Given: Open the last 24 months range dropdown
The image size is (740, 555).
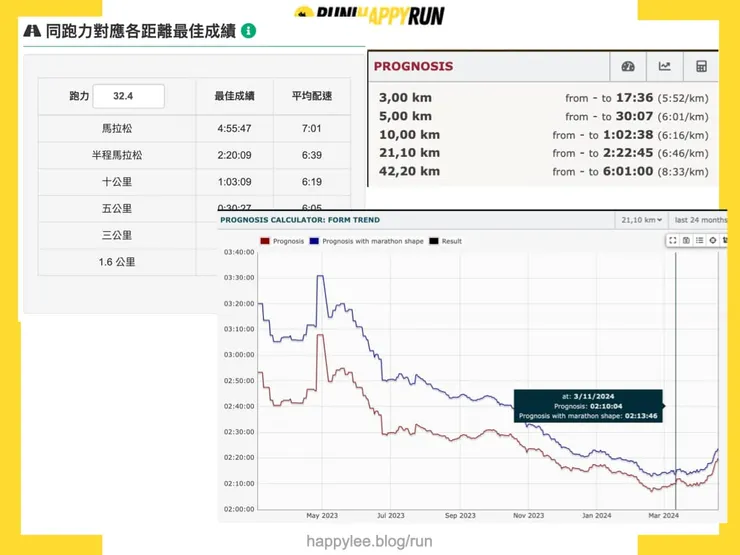Looking at the screenshot, I should [x=700, y=220].
